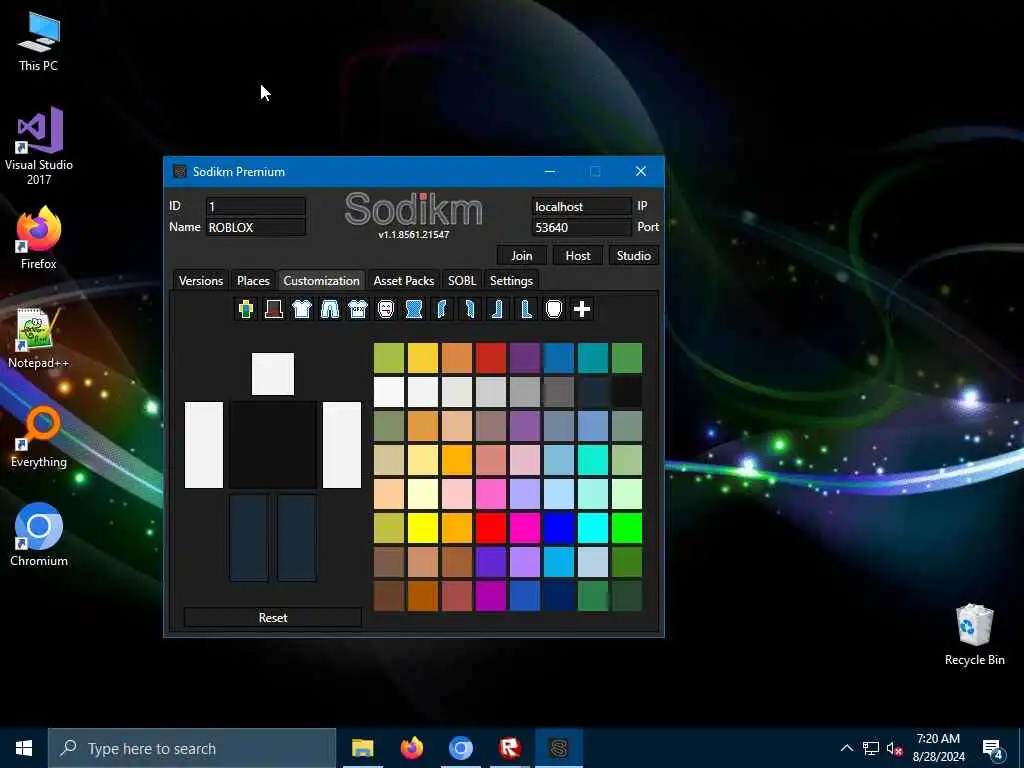1024x768 pixels.
Task: Open Firefox from the taskbar
Action: coord(411,748)
